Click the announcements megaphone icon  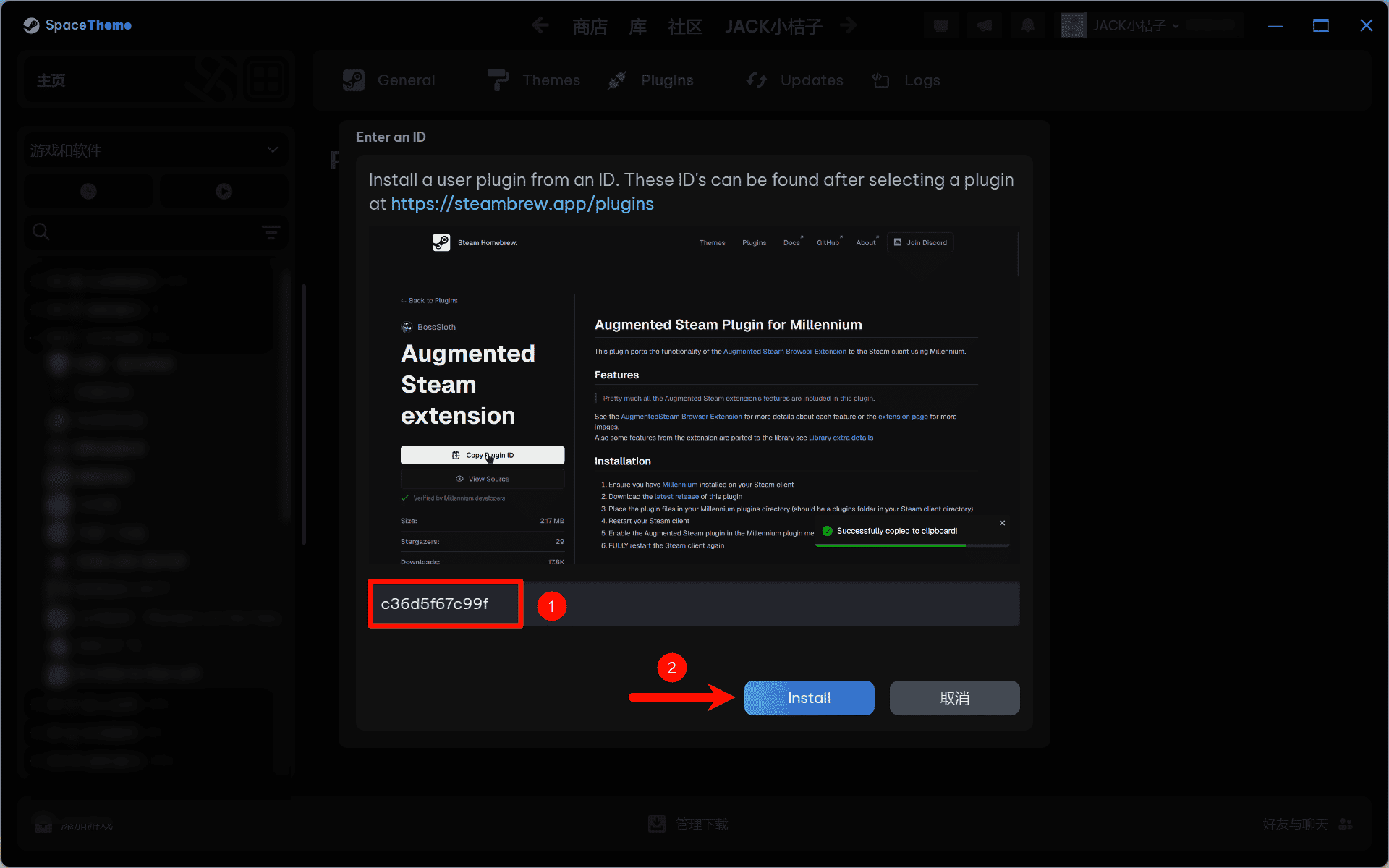tap(984, 26)
